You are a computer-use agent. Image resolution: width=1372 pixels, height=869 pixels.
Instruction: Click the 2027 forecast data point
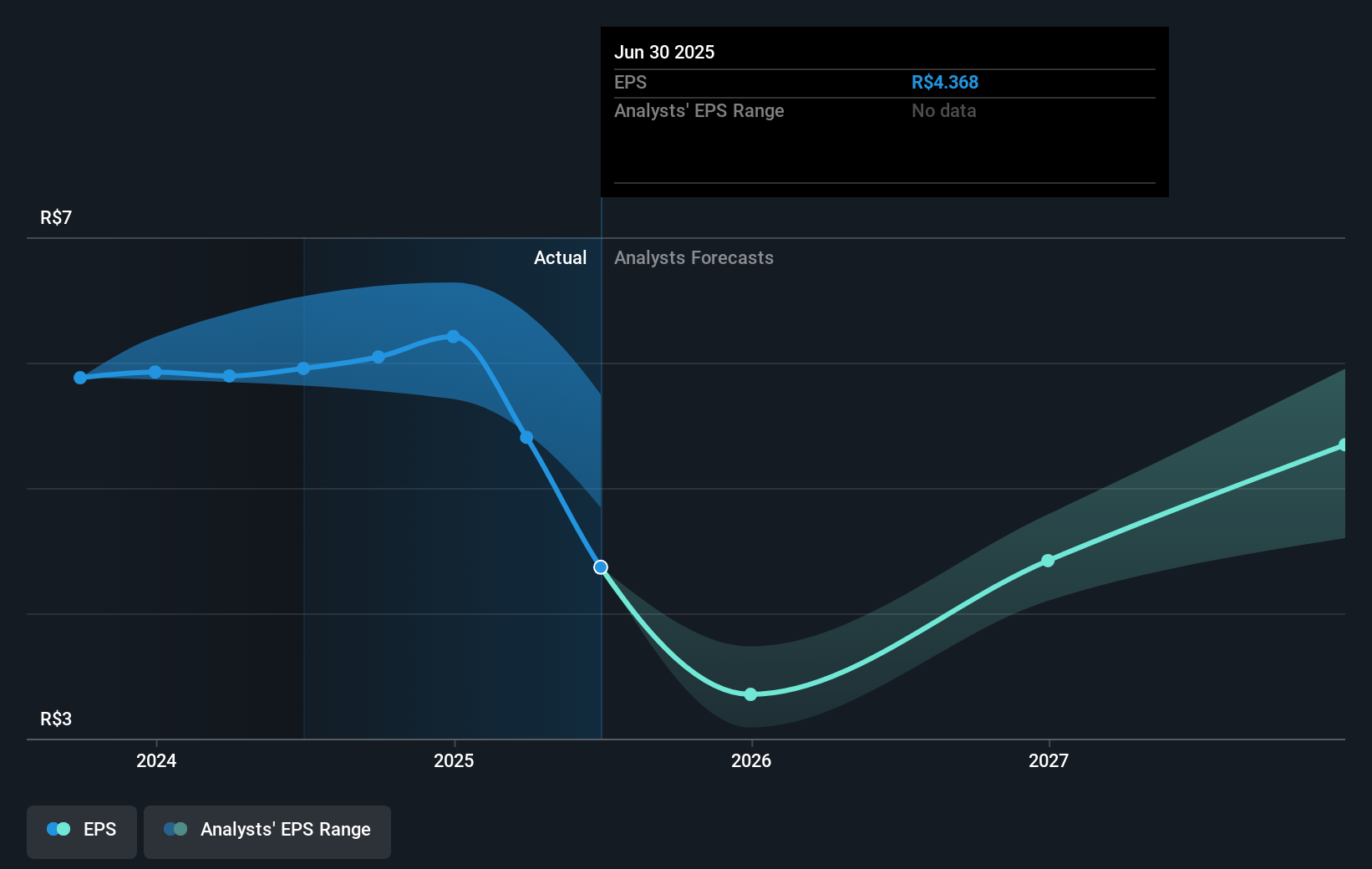tap(1047, 562)
